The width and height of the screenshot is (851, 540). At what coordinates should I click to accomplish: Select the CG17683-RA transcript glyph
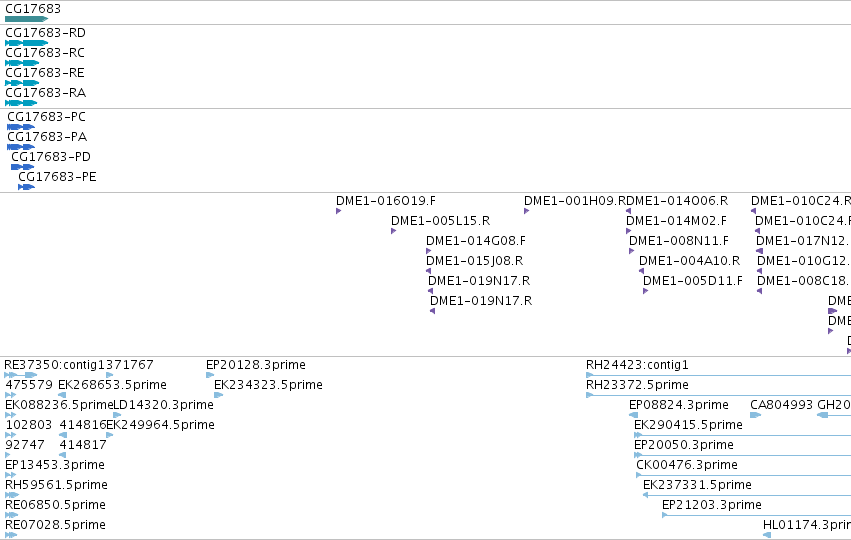pyautogui.click(x=21, y=103)
